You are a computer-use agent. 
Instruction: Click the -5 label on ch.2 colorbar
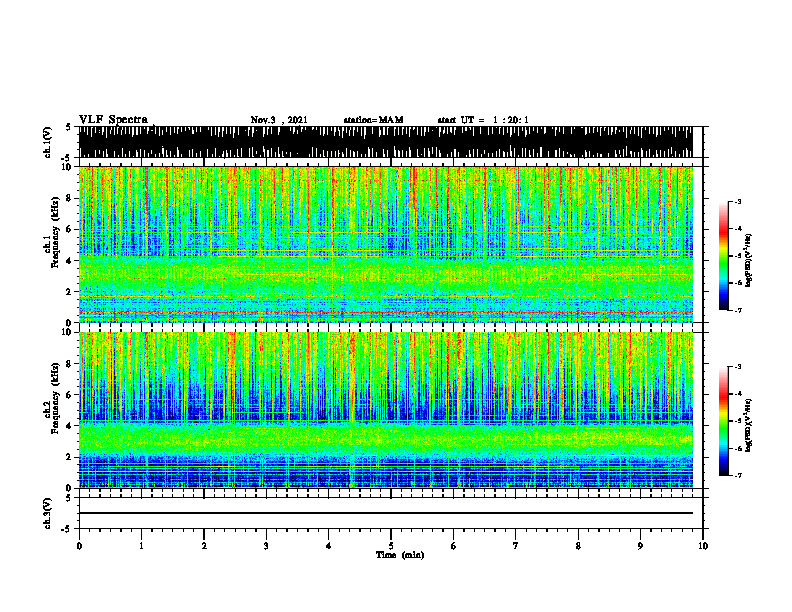pyautogui.click(x=738, y=421)
